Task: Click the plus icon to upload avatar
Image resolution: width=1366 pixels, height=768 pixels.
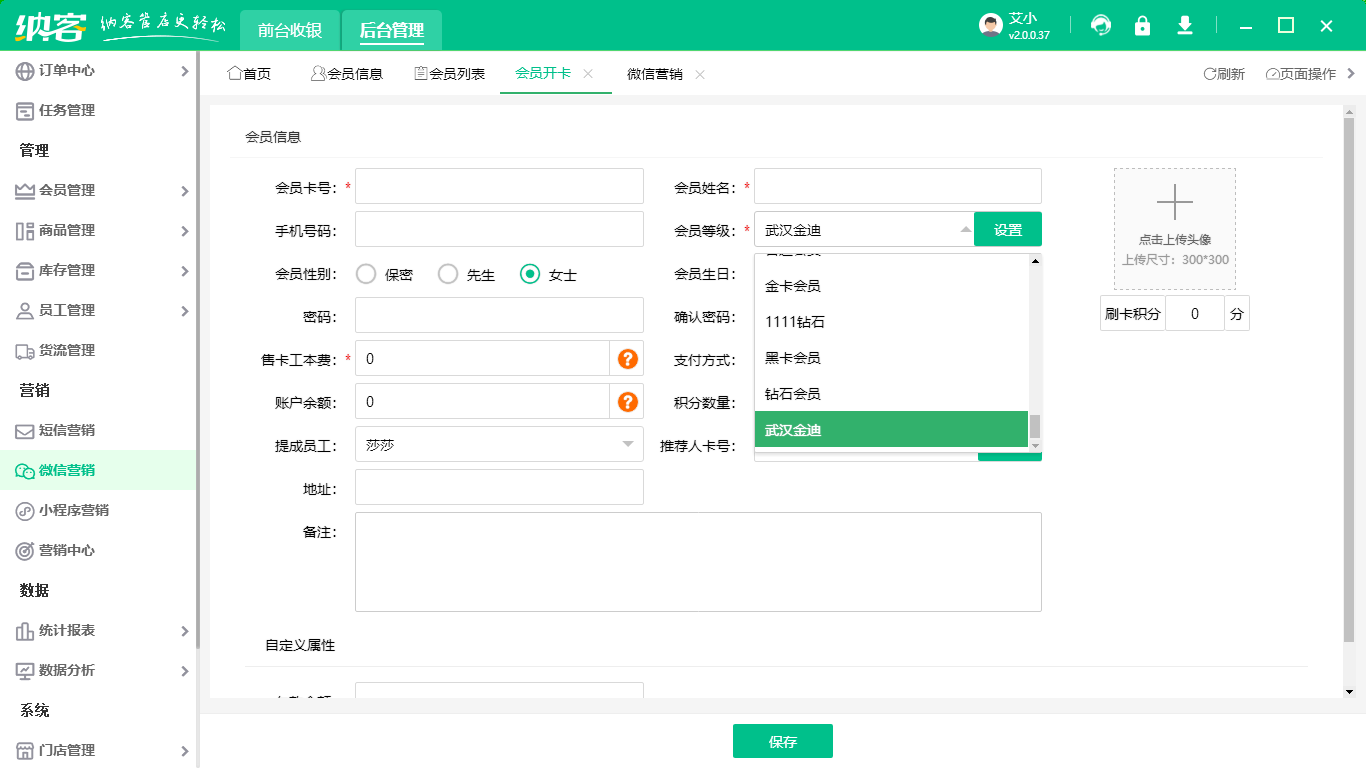Action: pos(1175,203)
